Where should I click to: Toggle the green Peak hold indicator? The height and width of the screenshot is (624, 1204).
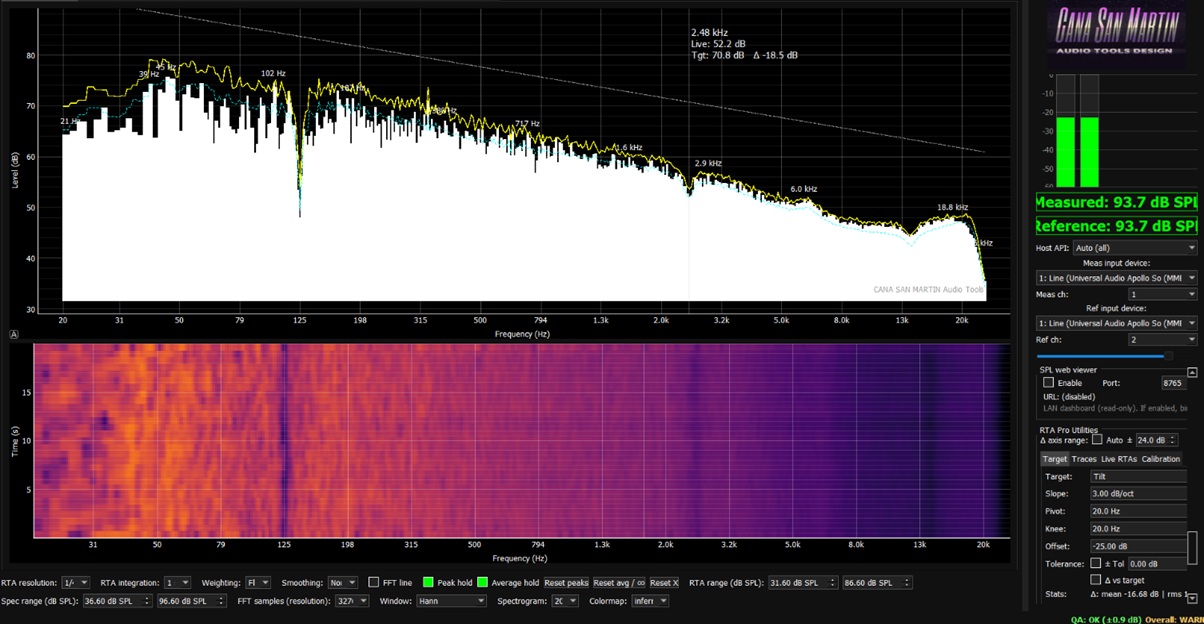[x=428, y=582]
